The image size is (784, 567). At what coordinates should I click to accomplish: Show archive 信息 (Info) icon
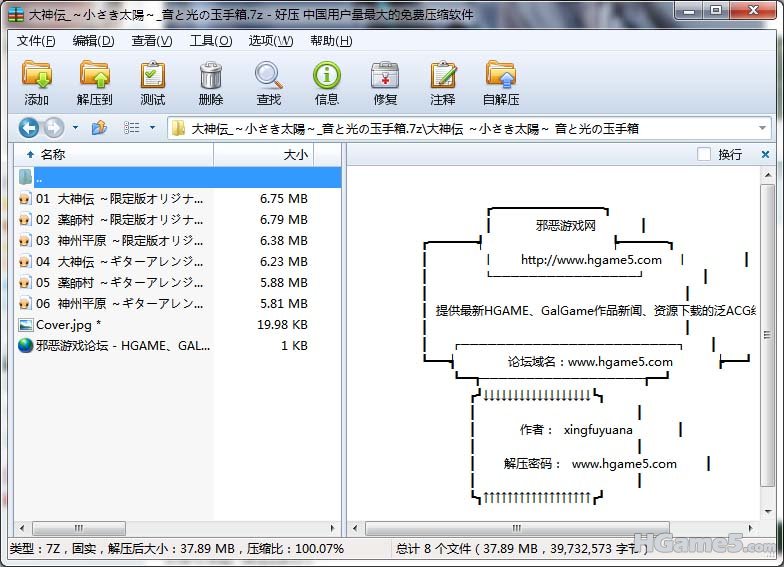(x=327, y=82)
